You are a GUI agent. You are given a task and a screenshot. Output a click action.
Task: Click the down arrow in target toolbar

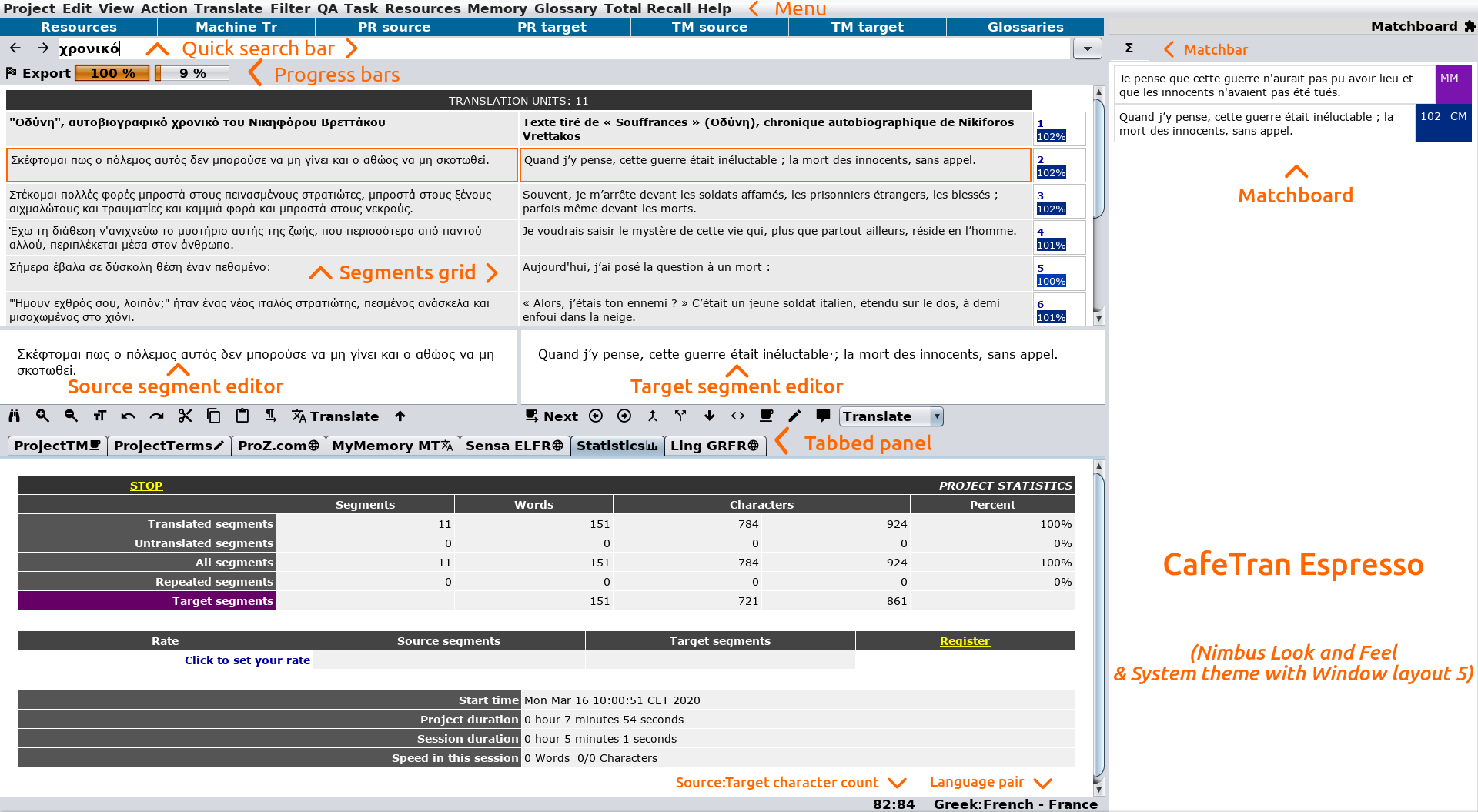709,416
